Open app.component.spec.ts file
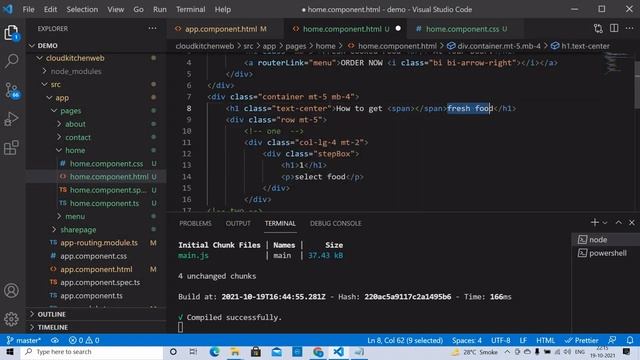 [x=96, y=282]
